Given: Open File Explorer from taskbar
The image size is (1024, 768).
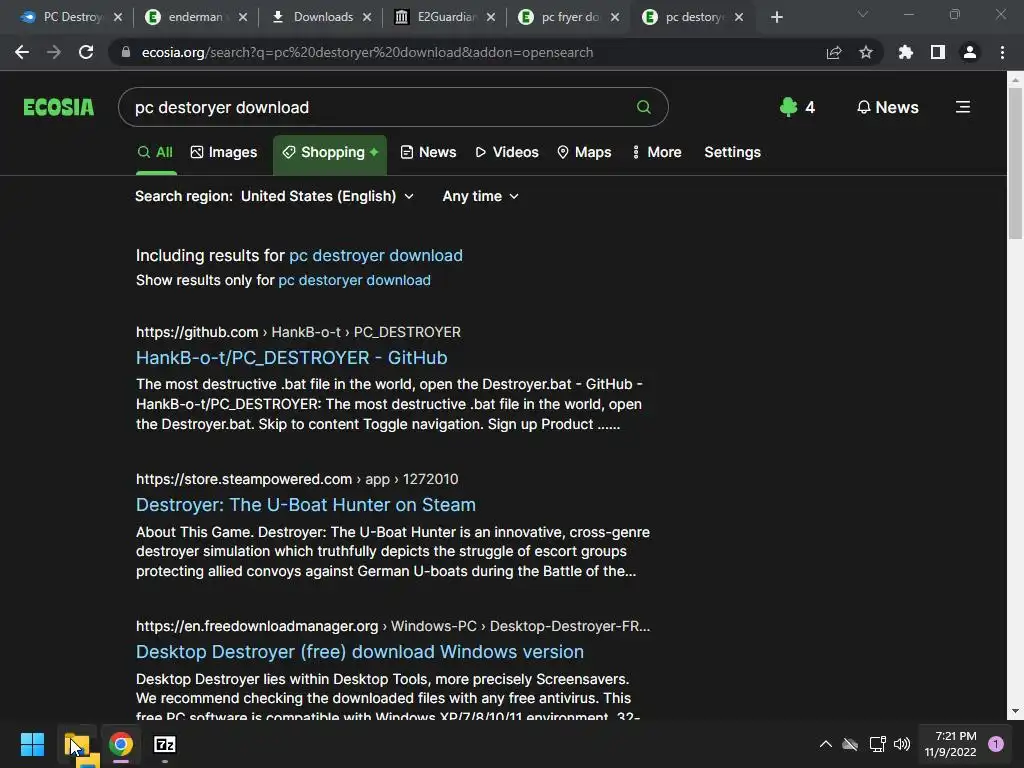Looking at the screenshot, I should 77,744.
